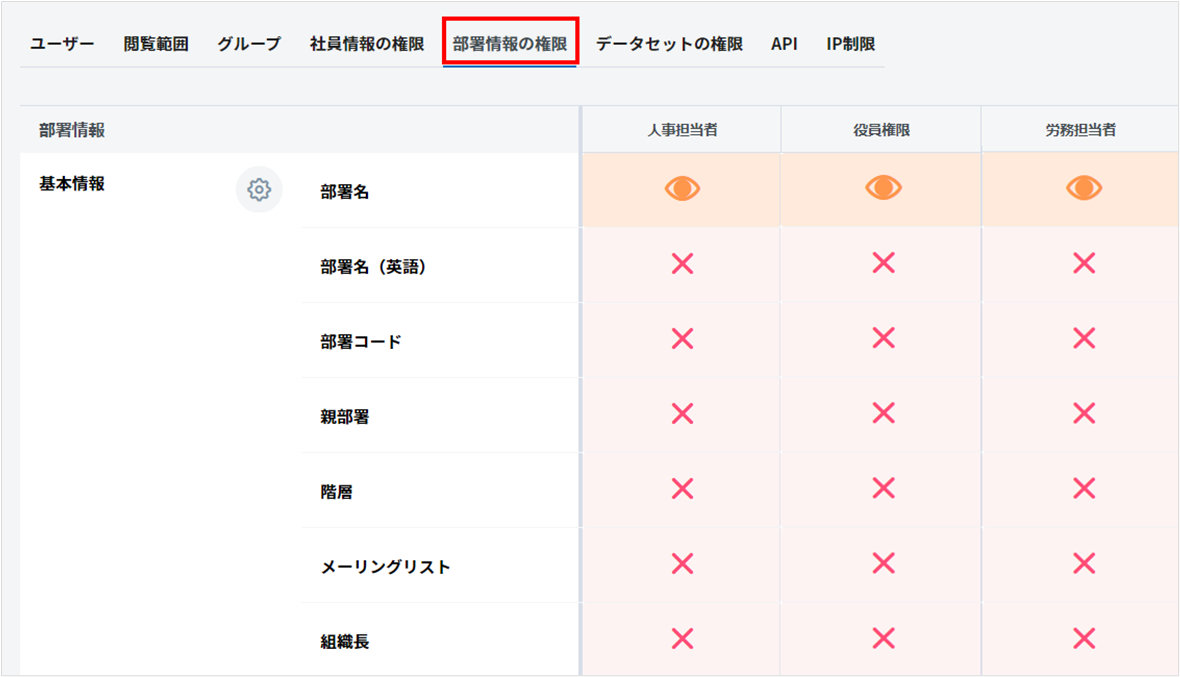This screenshot has width=1180, height=677.
Task: Open the データセットの権限 tab
Action: coord(669,44)
